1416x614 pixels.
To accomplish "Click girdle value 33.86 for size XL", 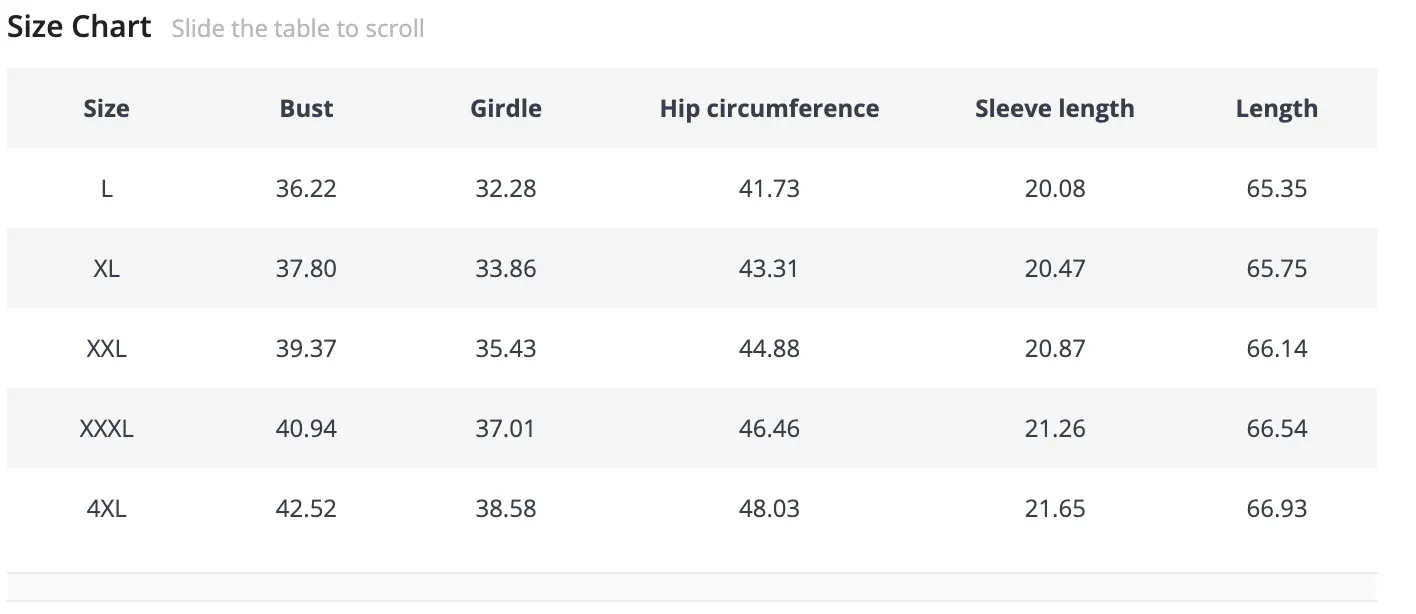I will [x=506, y=268].
